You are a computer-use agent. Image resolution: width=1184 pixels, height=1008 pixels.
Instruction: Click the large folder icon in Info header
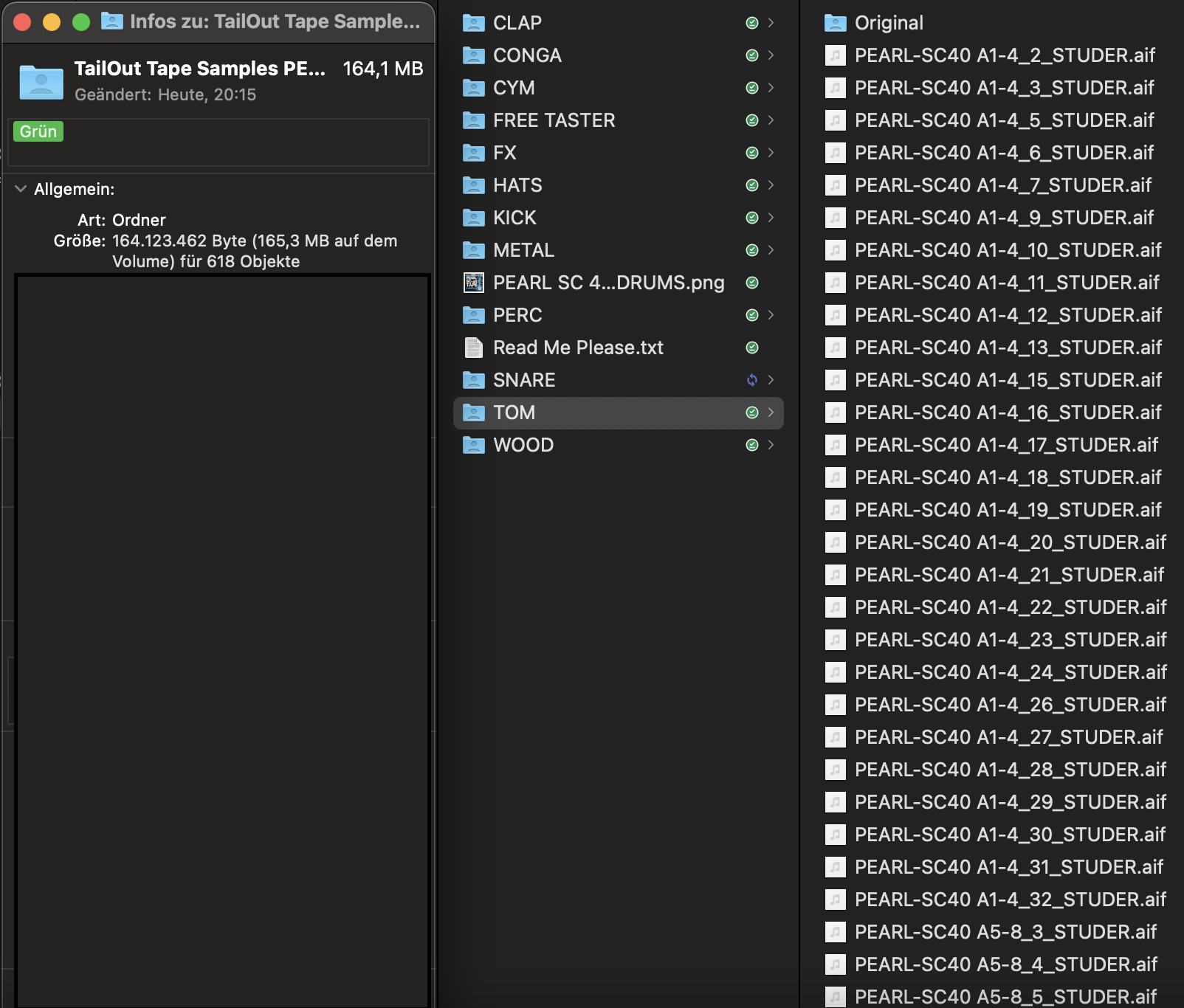pyautogui.click(x=41, y=81)
